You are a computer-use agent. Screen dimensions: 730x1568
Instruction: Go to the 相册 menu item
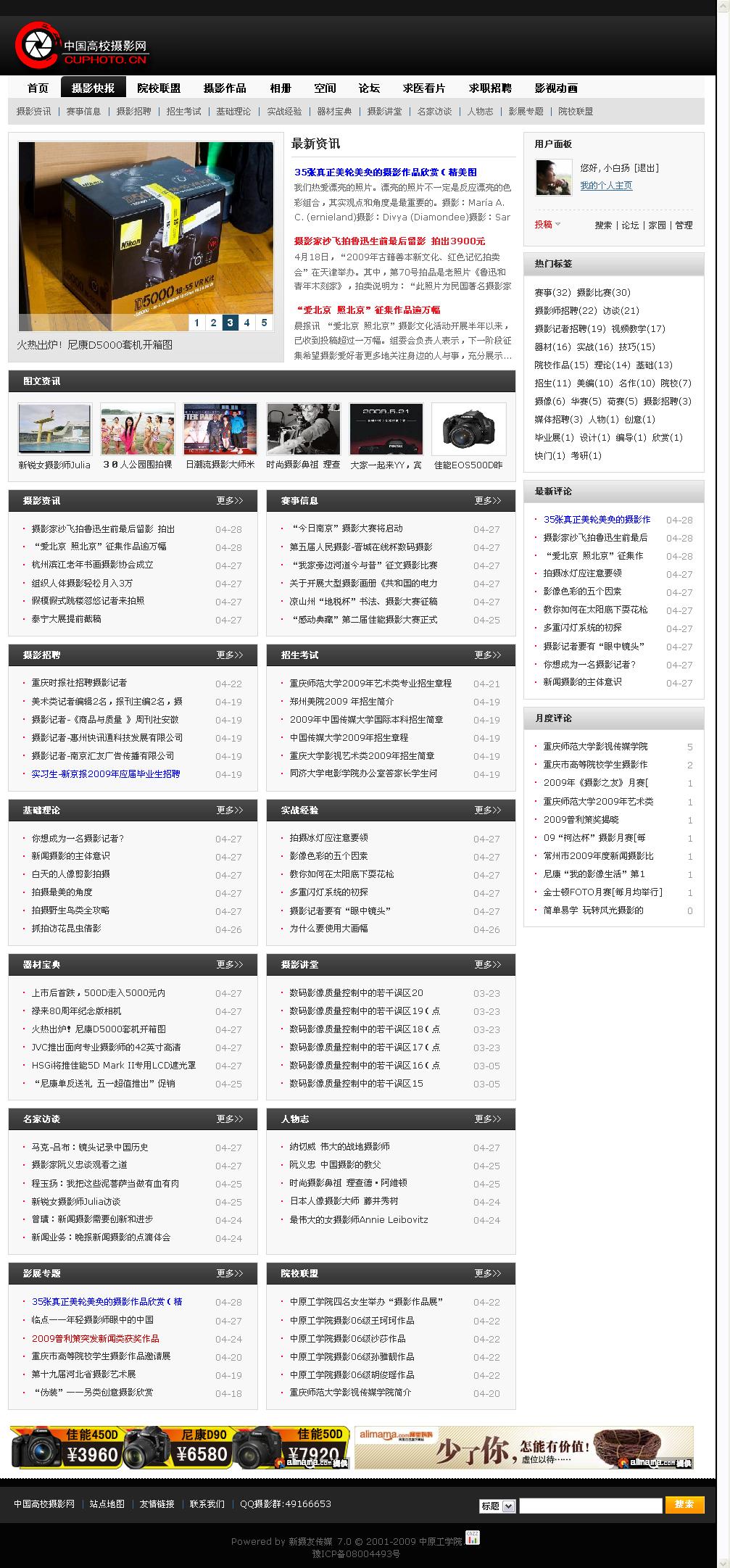pyautogui.click(x=281, y=88)
